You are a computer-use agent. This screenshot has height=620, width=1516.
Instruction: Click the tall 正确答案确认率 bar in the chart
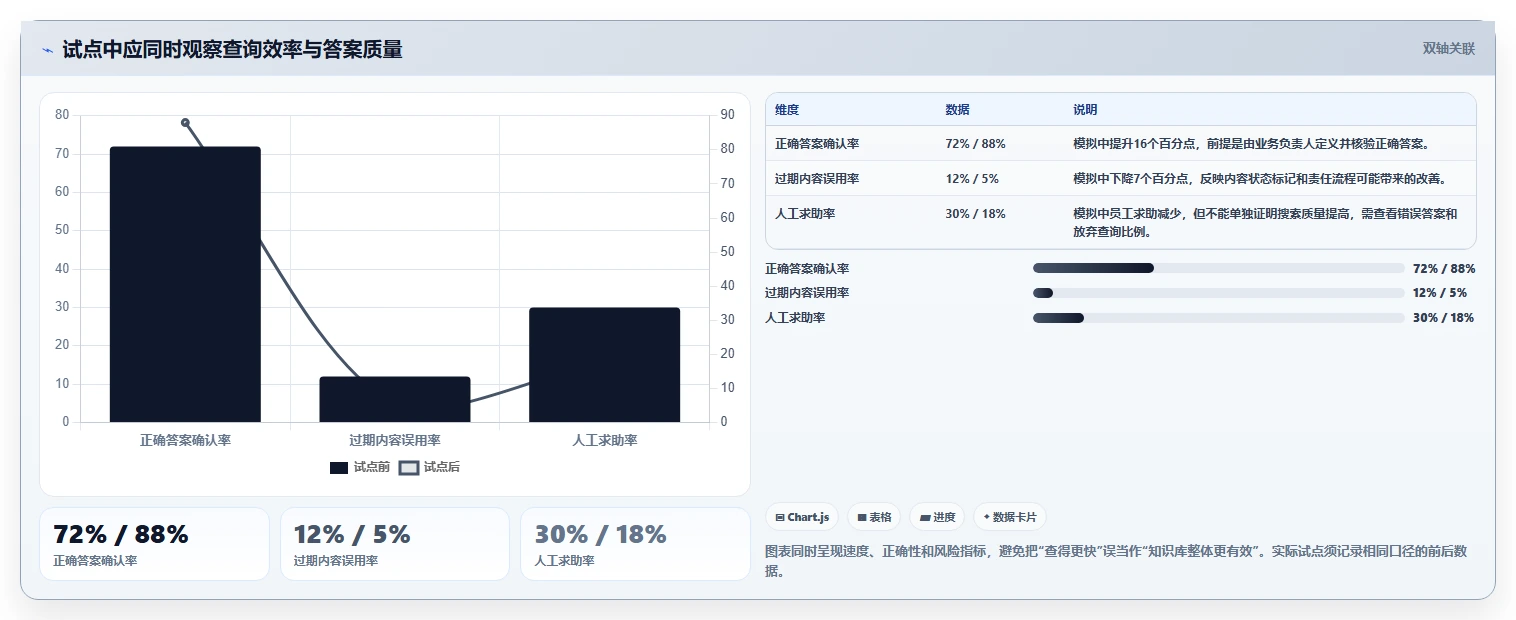click(185, 284)
